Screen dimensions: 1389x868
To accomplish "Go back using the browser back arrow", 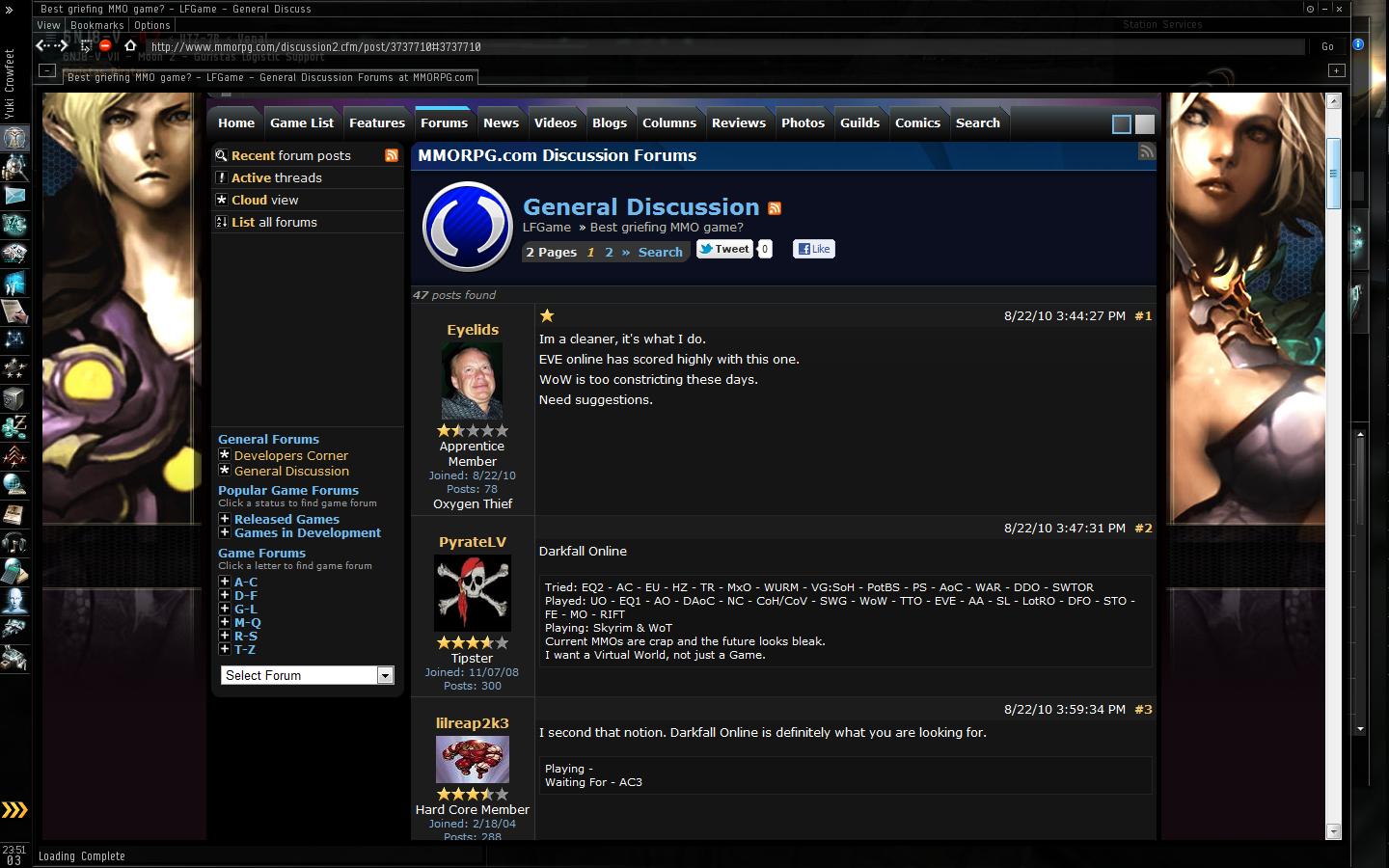I will point(42,45).
